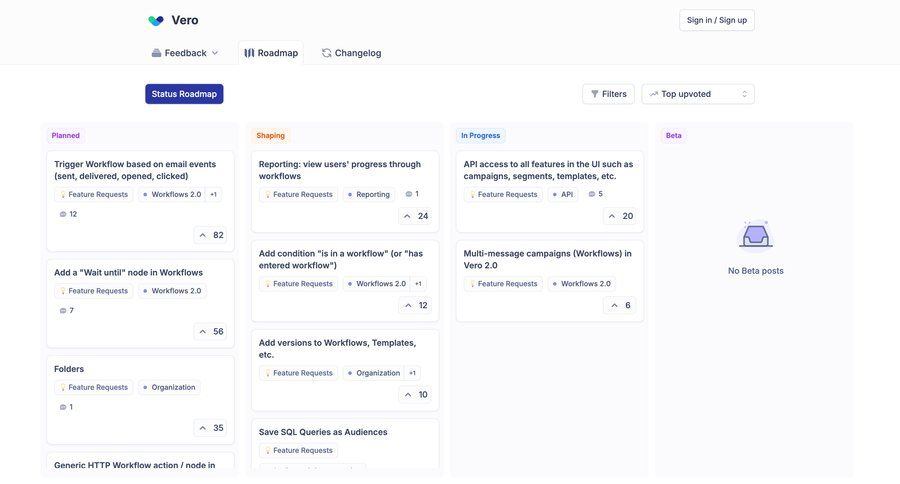Image resolution: width=900 pixels, height=484 pixels.
Task: Click Organization tag on Folders card
Action: 169,388
